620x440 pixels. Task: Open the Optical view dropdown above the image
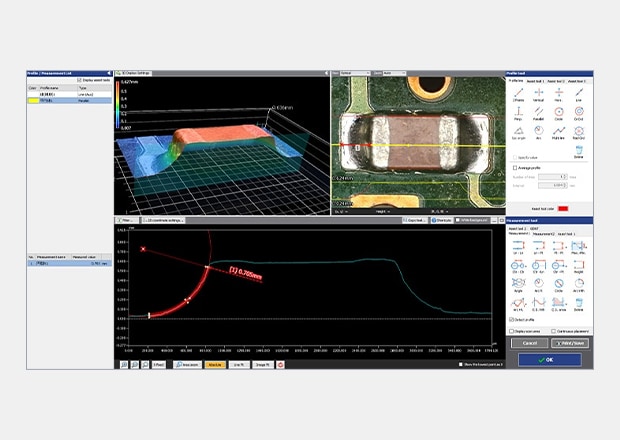click(354, 73)
